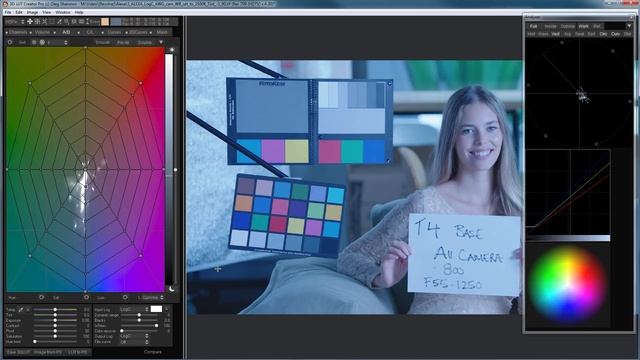Click the Lum circle reset icon
640x360 pixels.
[x=125, y=297]
